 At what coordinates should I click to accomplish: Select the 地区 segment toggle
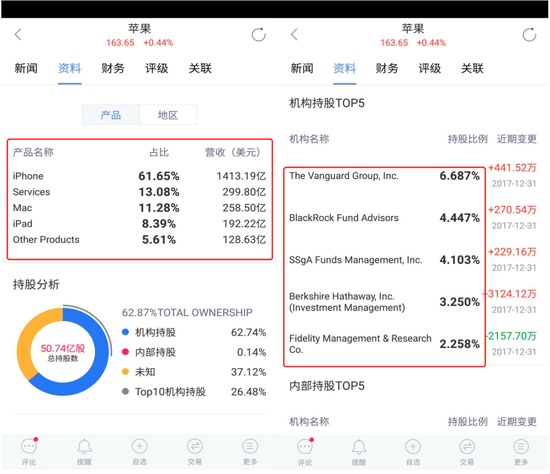pyautogui.click(x=168, y=115)
